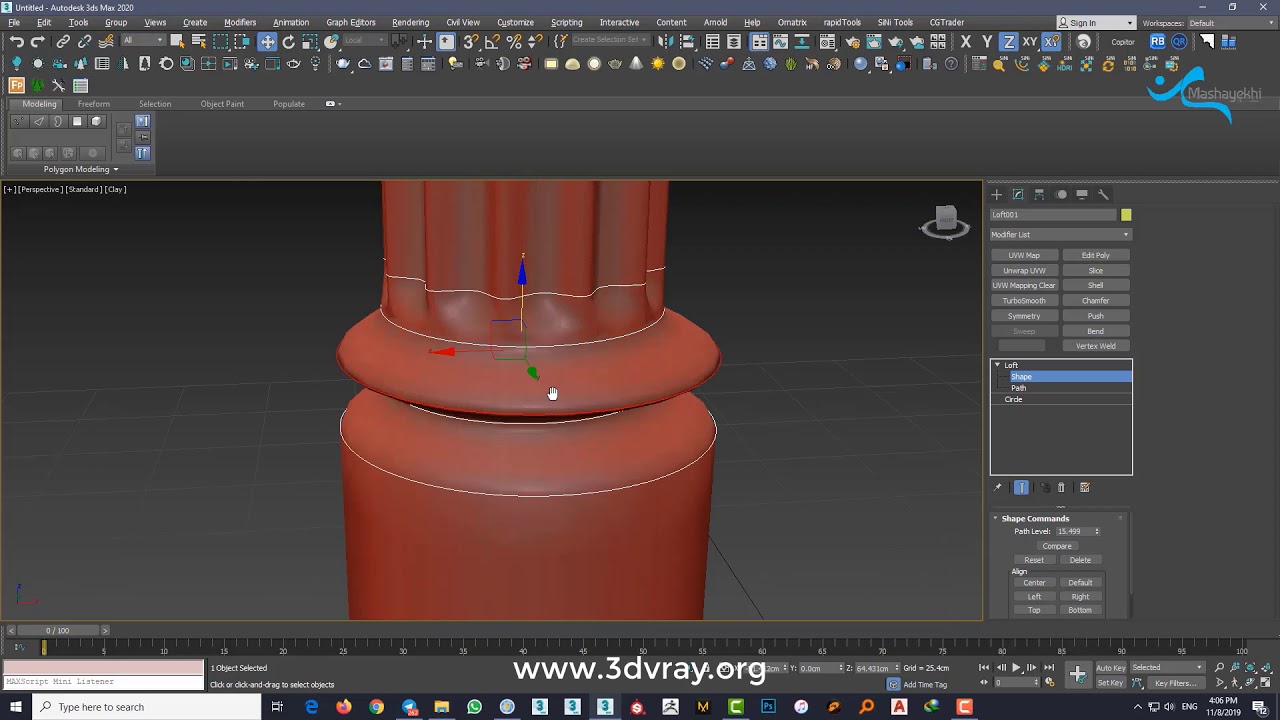Click the Copitor toolbar button
The height and width of the screenshot is (720, 1280).
coord(1123,42)
